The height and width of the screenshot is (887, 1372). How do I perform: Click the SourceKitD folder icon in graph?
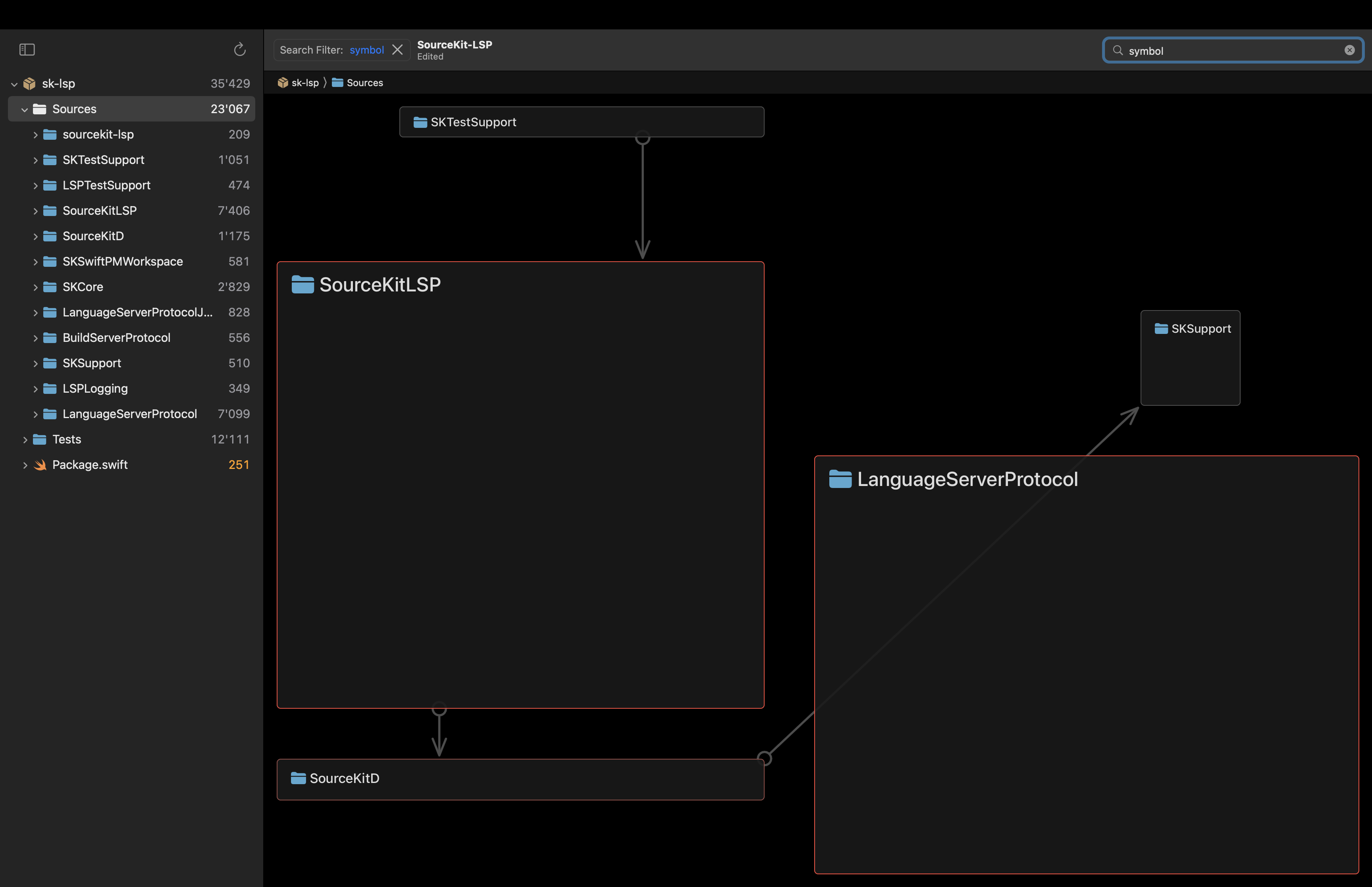[298, 778]
